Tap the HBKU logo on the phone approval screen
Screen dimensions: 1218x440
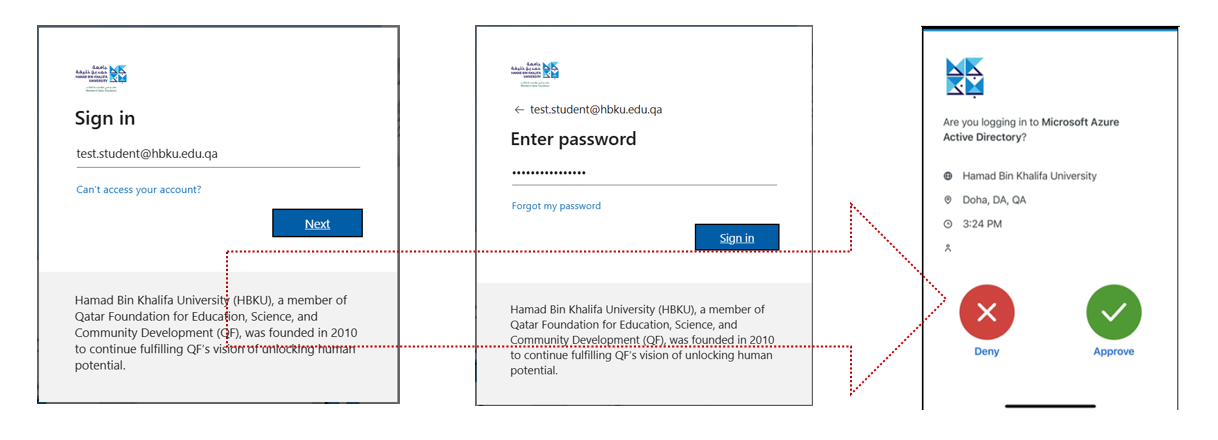point(964,77)
